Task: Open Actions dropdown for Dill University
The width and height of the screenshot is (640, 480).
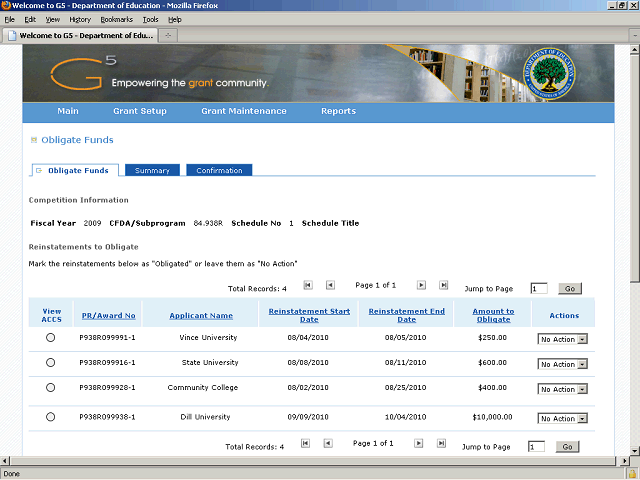Action: click(562, 418)
